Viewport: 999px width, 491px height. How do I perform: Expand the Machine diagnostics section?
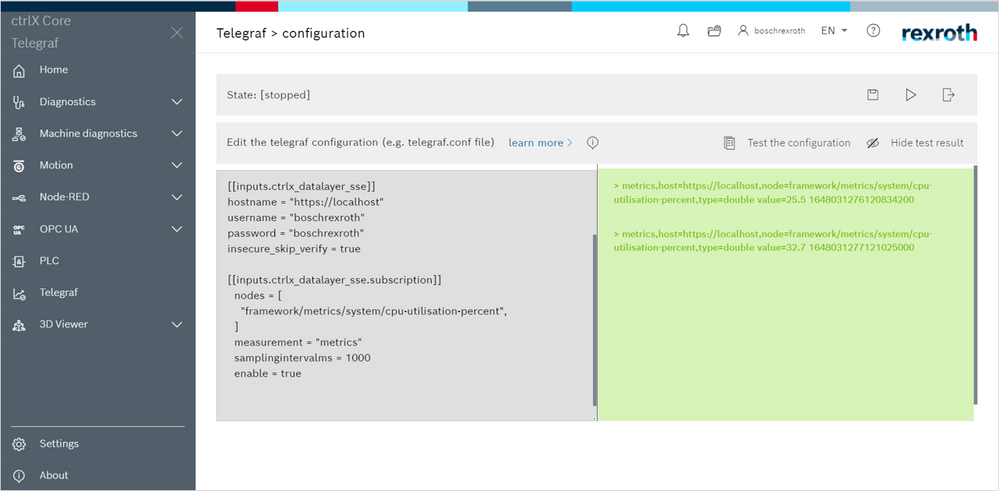point(177,134)
